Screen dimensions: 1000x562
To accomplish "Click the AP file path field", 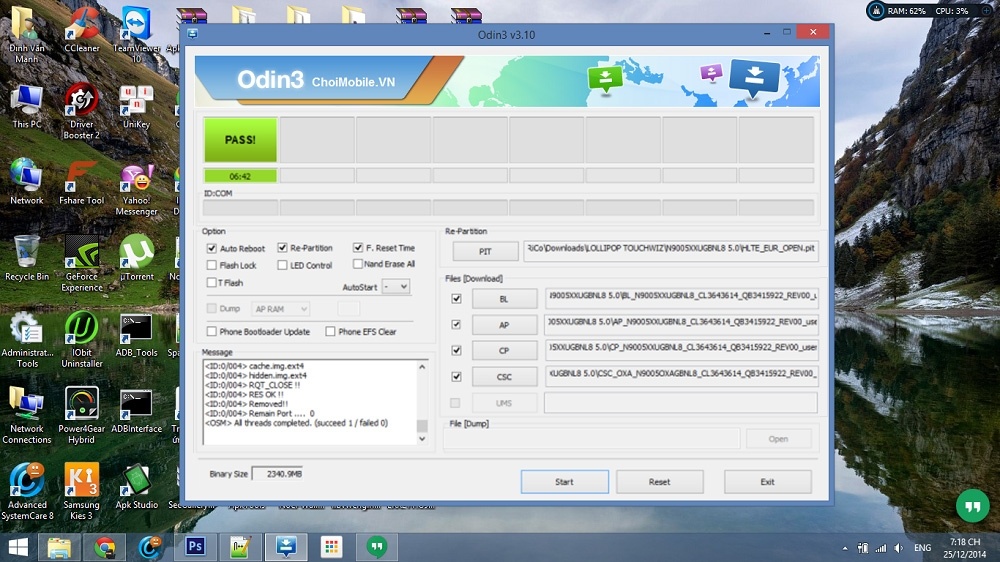I will pyautogui.click(x=681, y=325).
